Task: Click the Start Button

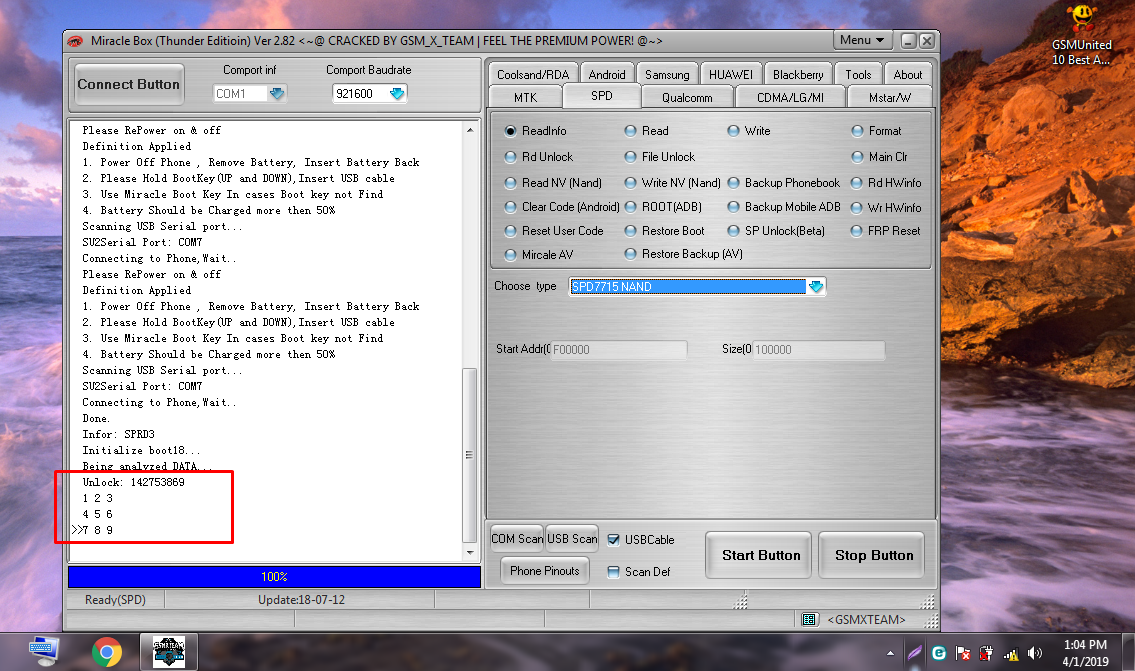Action: (x=761, y=555)
